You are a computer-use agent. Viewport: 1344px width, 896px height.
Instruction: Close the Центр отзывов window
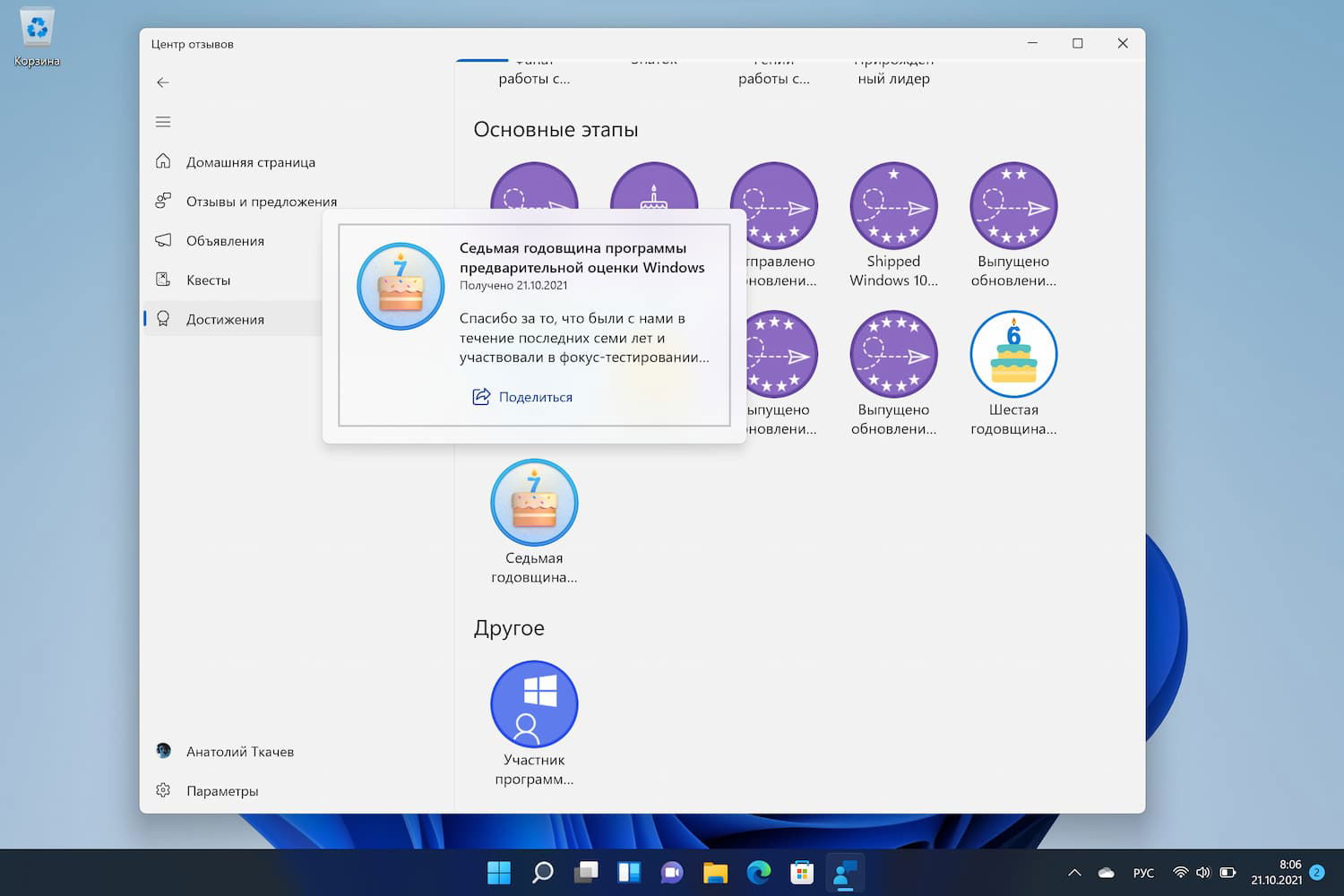(x=1123, y=43)
